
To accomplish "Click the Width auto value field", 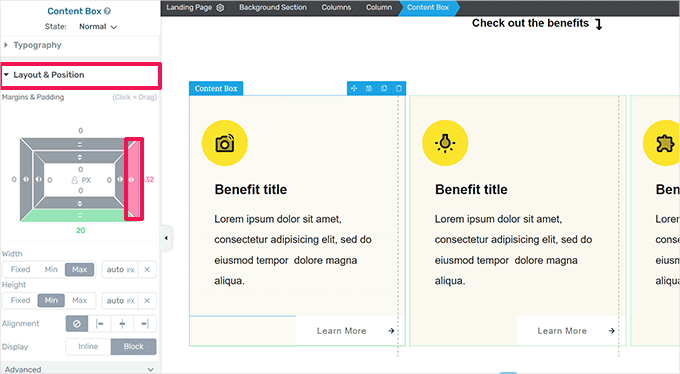I will pos(120,270).
